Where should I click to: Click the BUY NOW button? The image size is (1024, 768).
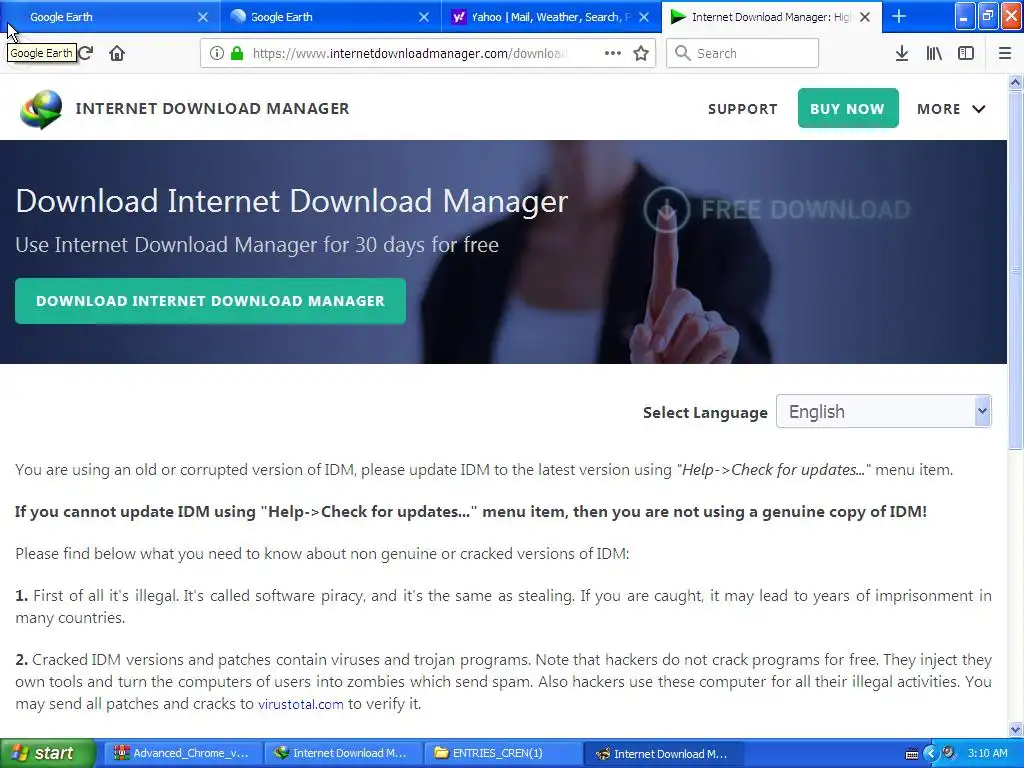tap(848, 108)
